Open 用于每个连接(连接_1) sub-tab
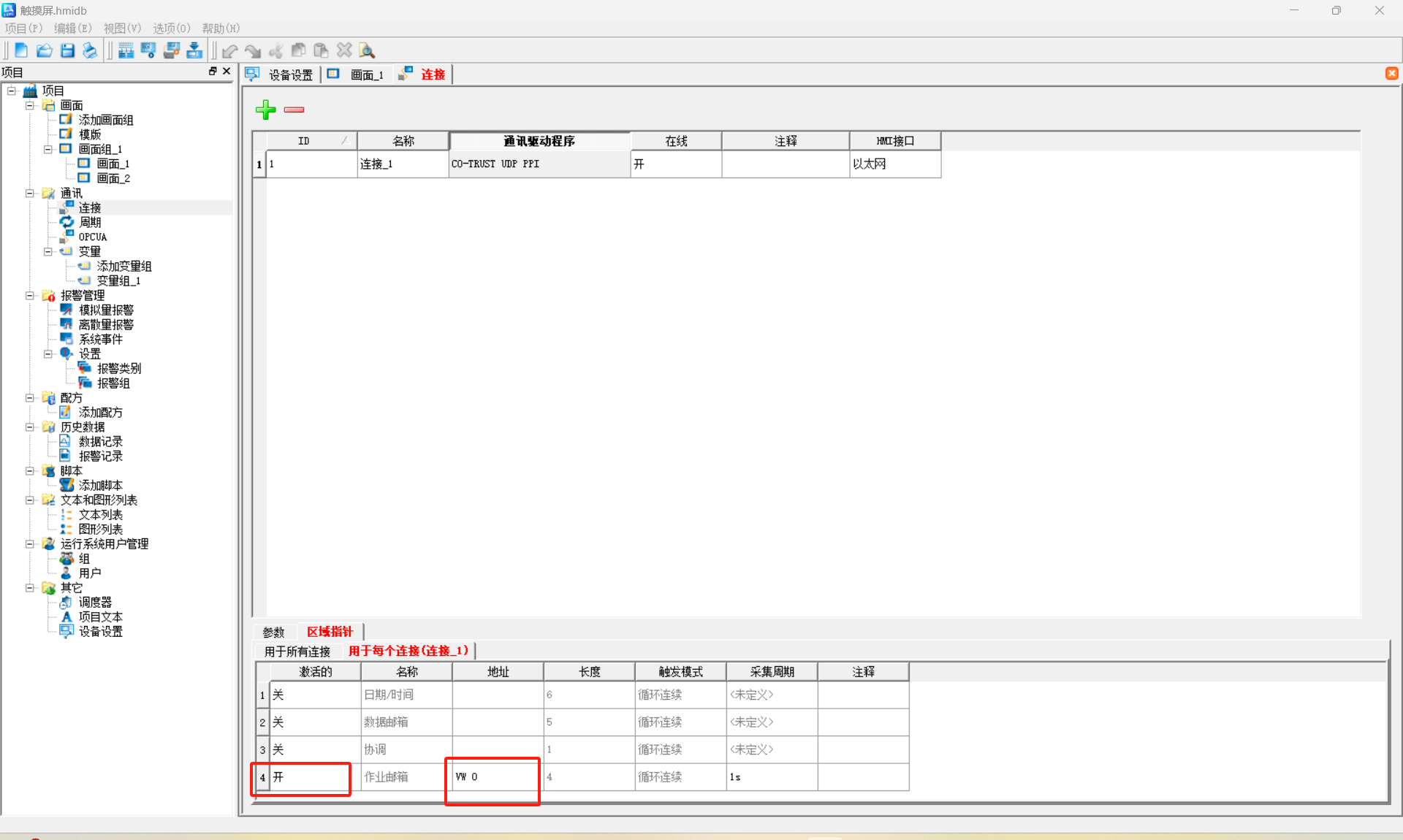The height and width of the screenshot is (840, 1403). pos(408,650)
